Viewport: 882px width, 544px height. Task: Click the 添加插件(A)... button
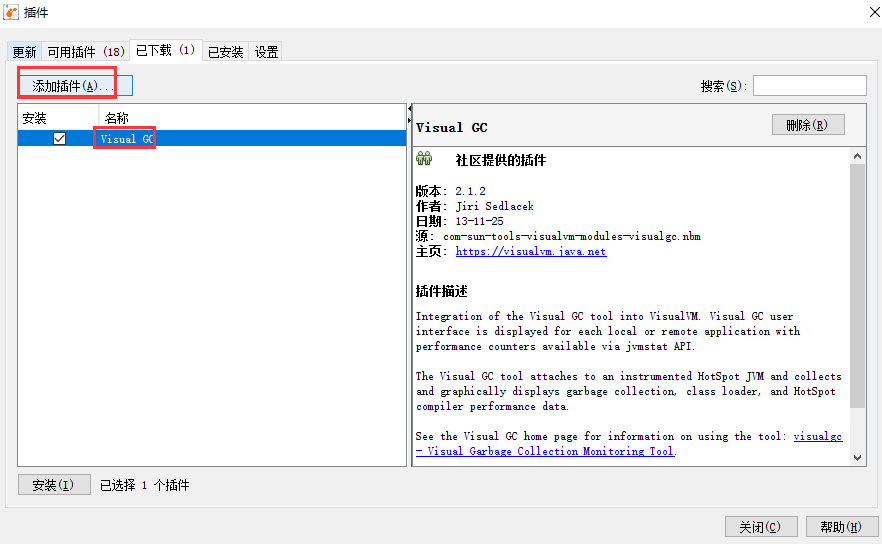coord(76,86)
